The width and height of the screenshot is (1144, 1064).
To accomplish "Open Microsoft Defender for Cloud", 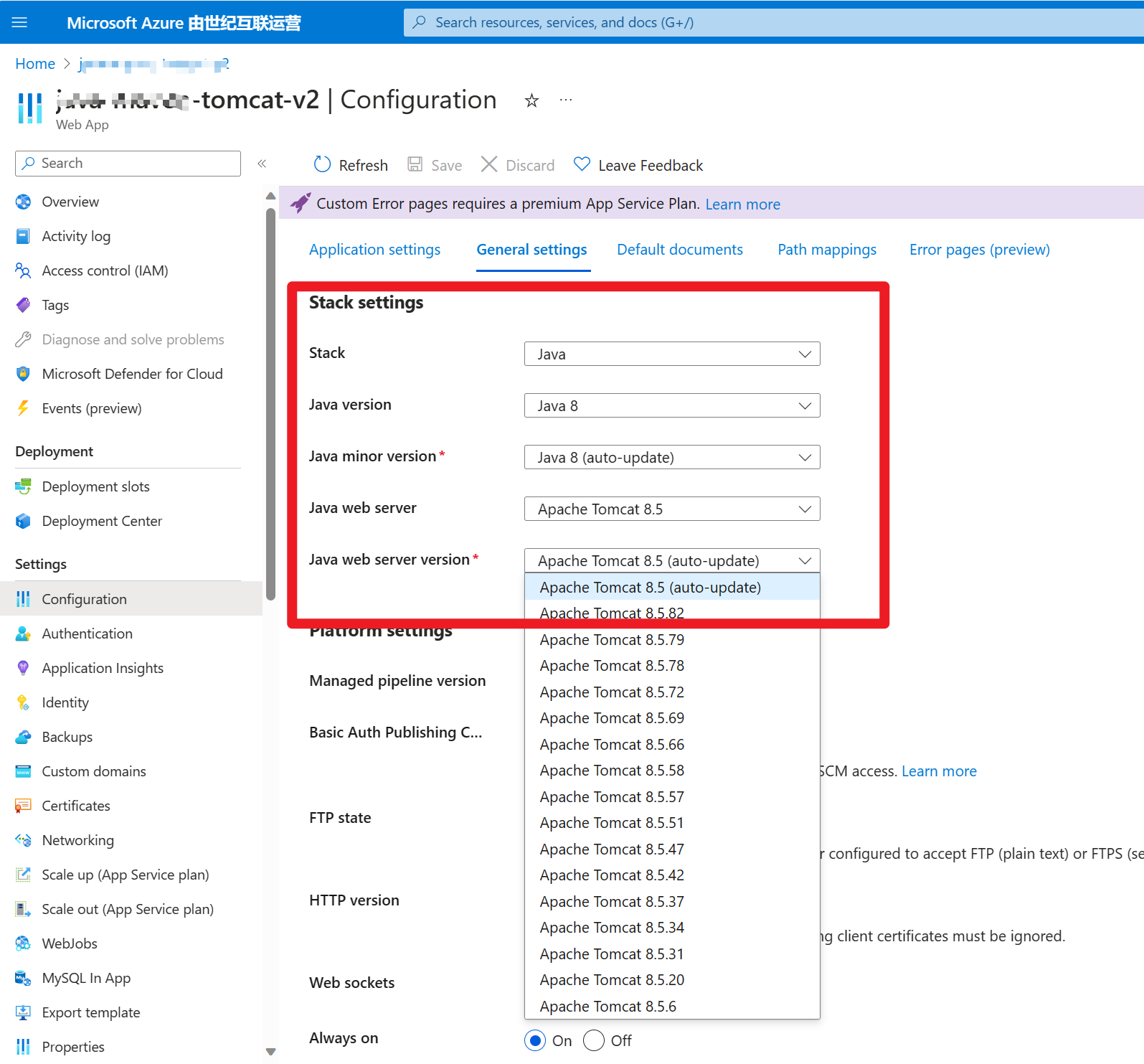I will (132, 374).
